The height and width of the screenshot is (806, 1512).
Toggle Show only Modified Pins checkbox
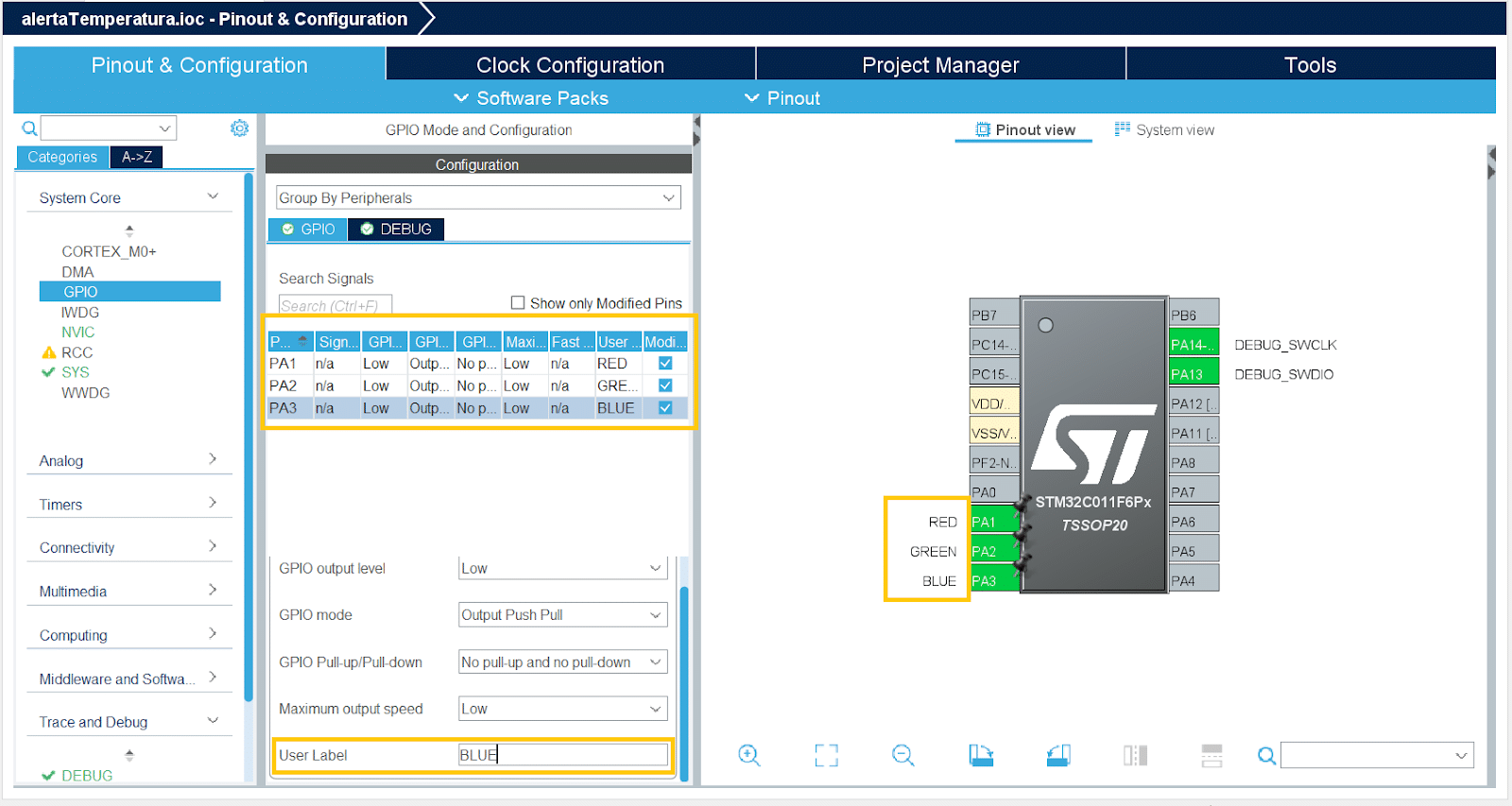click(518, 303)
